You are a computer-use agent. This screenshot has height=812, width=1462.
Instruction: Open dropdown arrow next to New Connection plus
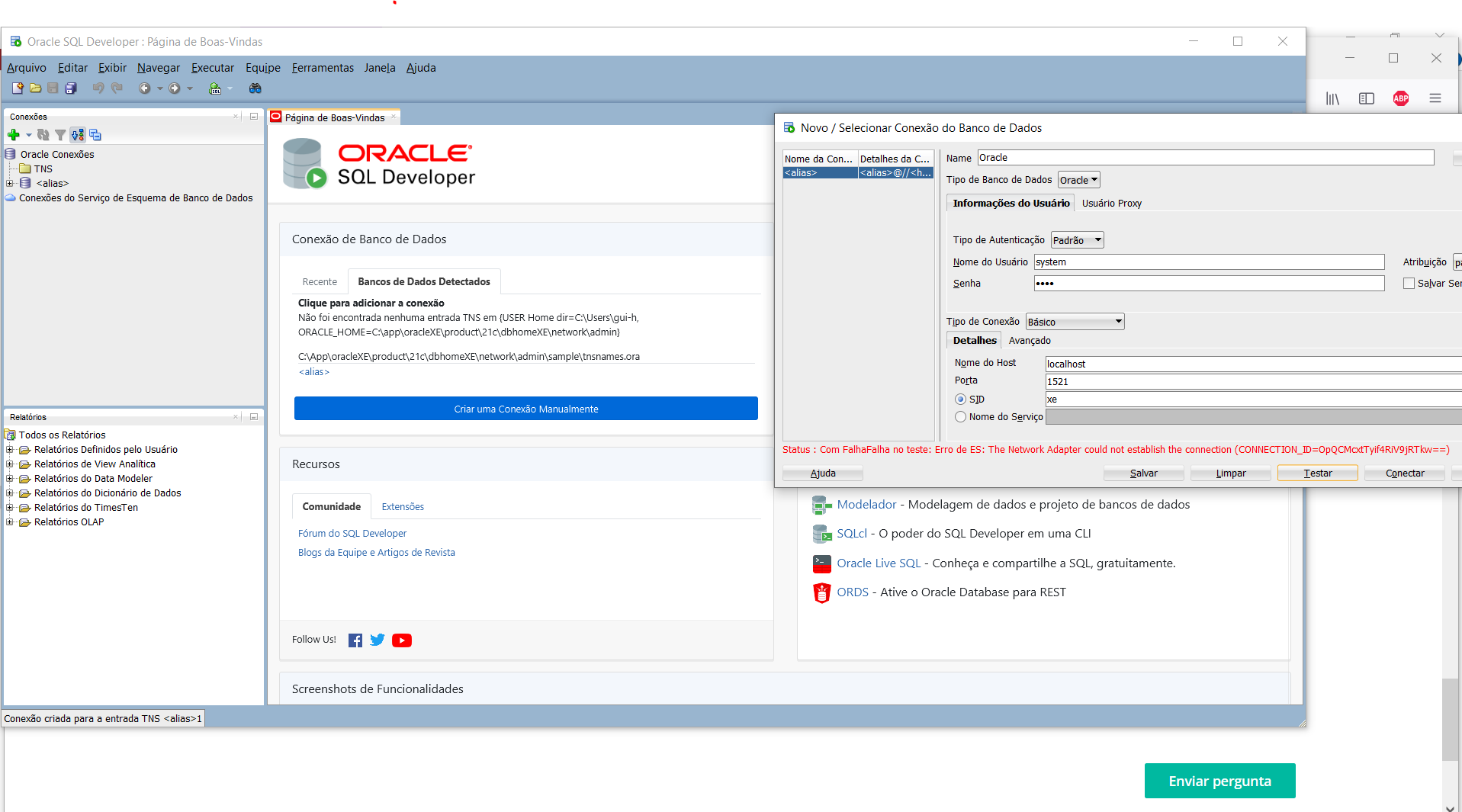pos(28,135)
